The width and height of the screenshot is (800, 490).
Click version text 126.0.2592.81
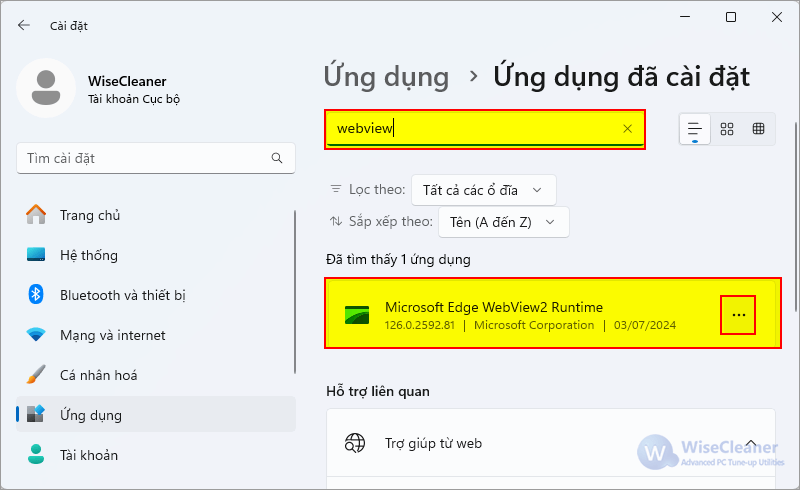pyautogui.click(x=419, y=325)
